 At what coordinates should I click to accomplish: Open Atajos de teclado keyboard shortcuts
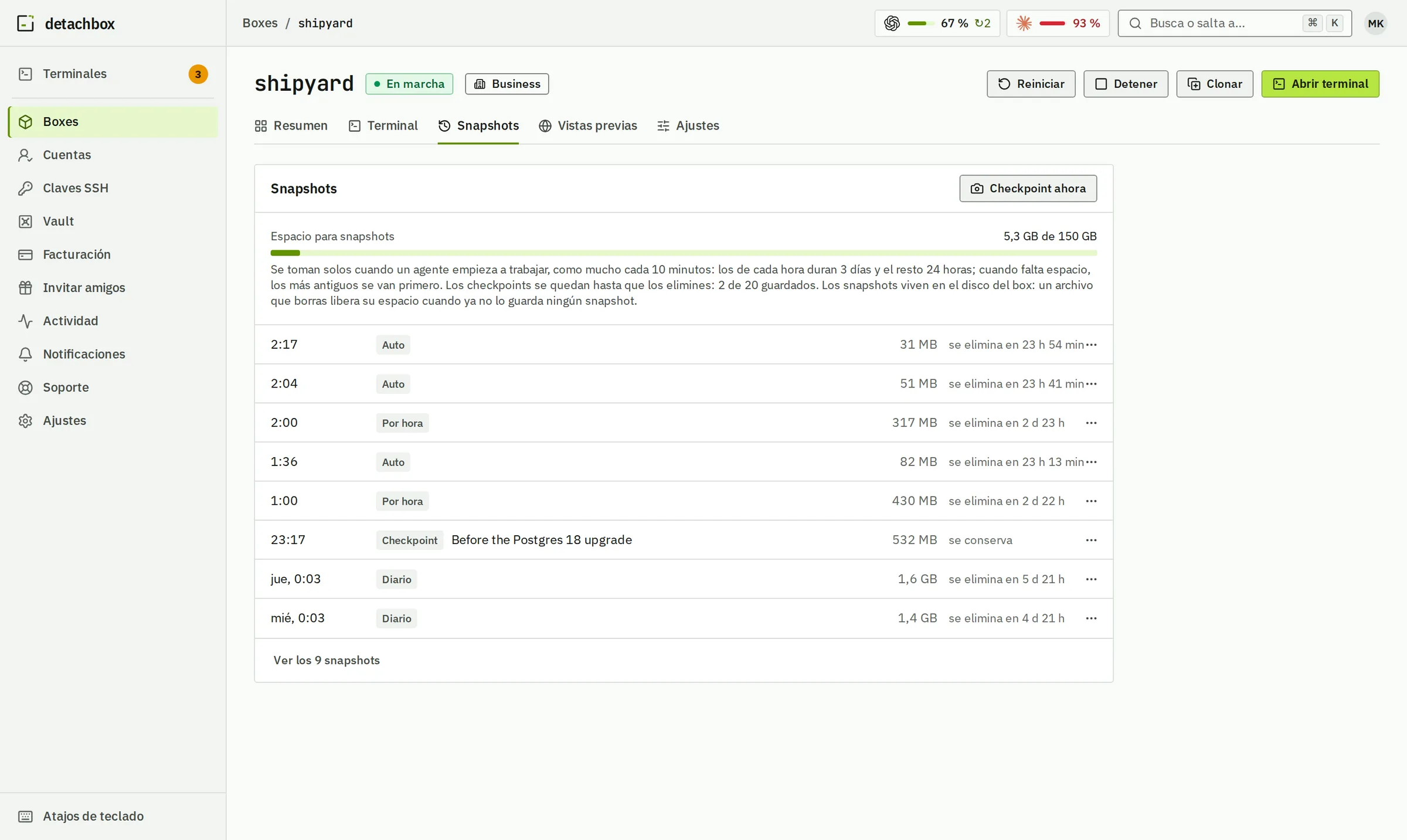113,816
